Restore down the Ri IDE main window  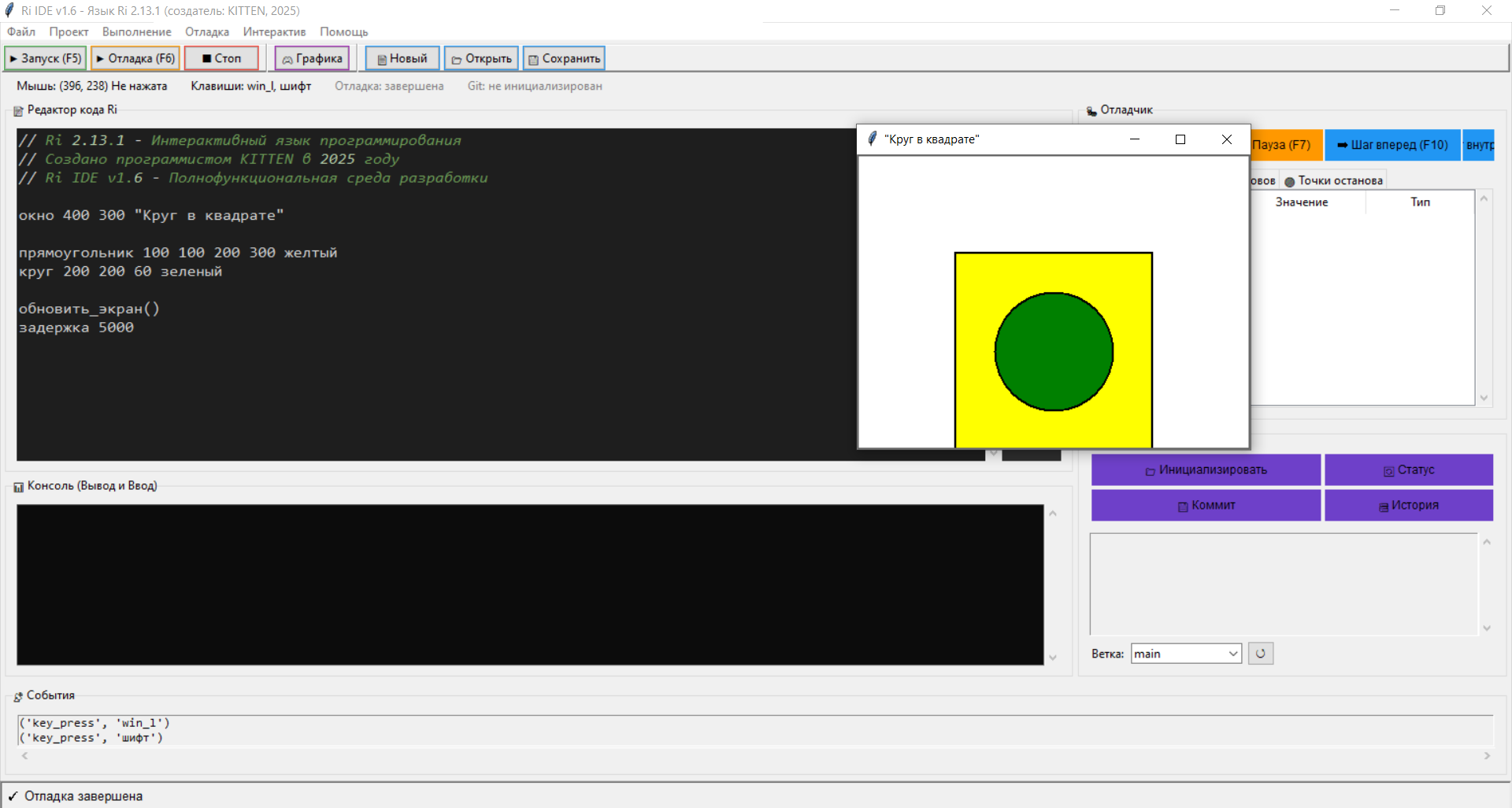(x=1440, y=10)
